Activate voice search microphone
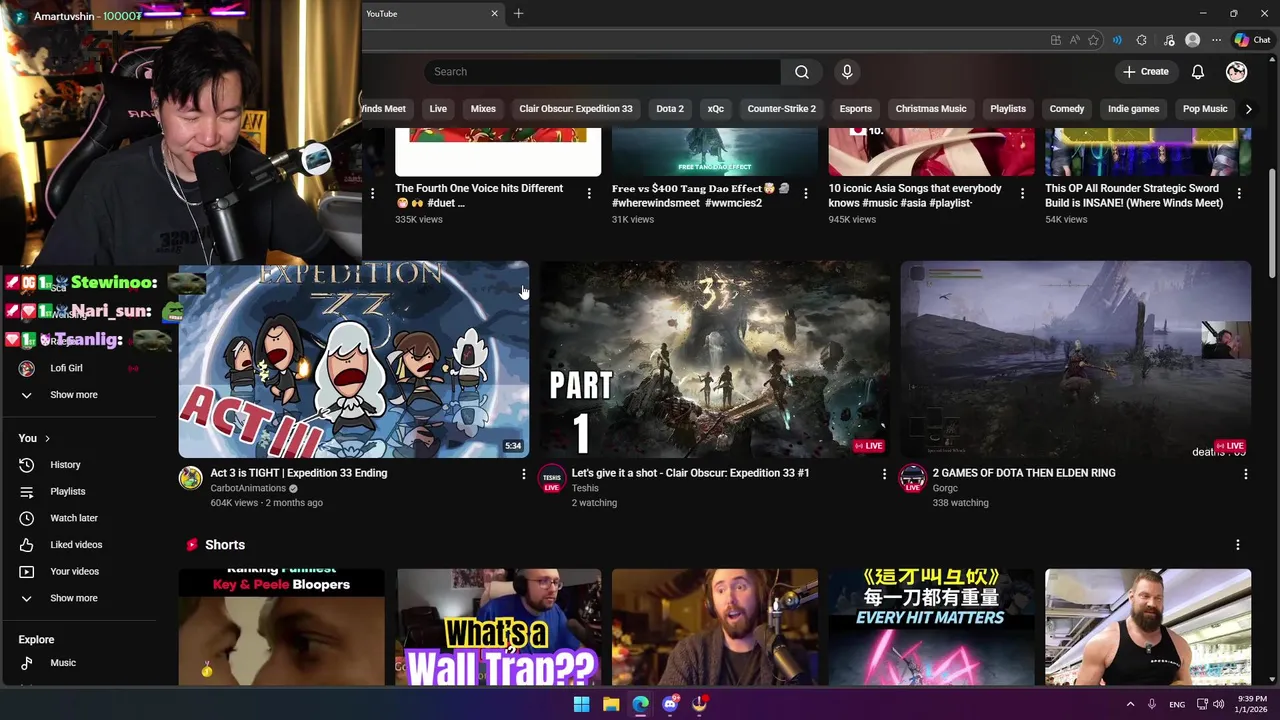This screenshot has height=720, width=1280. point(847,72)
